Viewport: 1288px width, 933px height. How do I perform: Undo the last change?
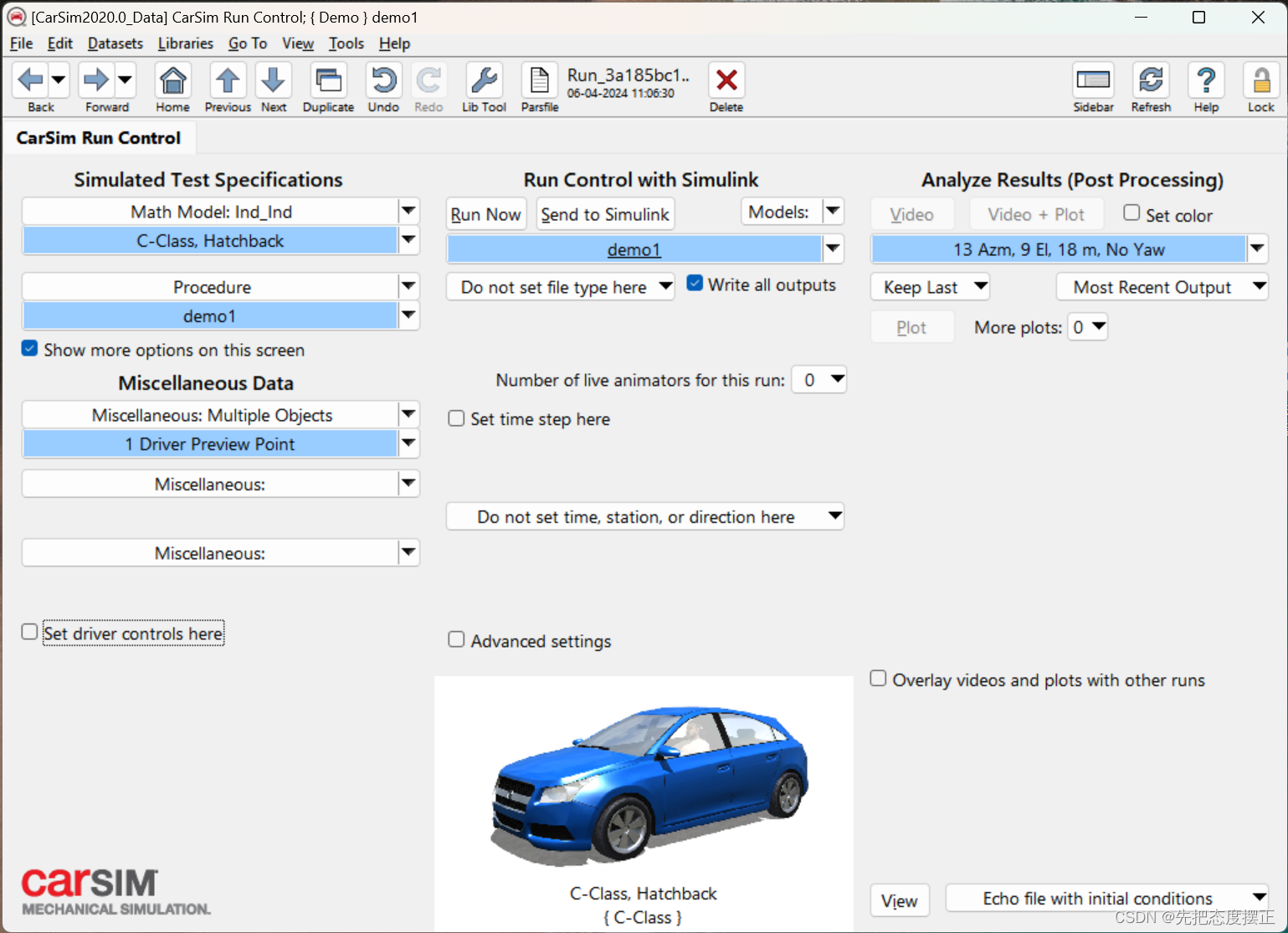383,80
